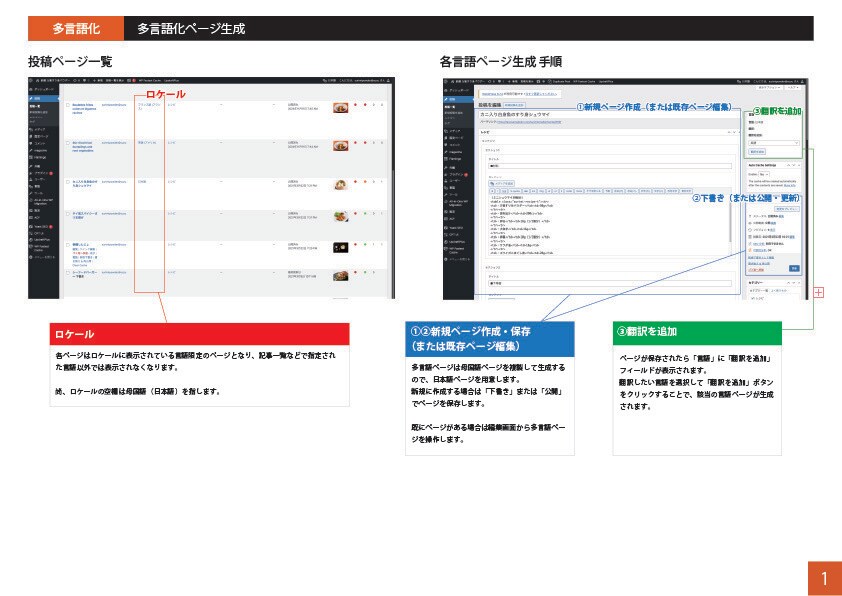The width and height of the screenshot is (842, 596).
Task: Click the permalink URL under the post title
Action: tap(529, 122)
